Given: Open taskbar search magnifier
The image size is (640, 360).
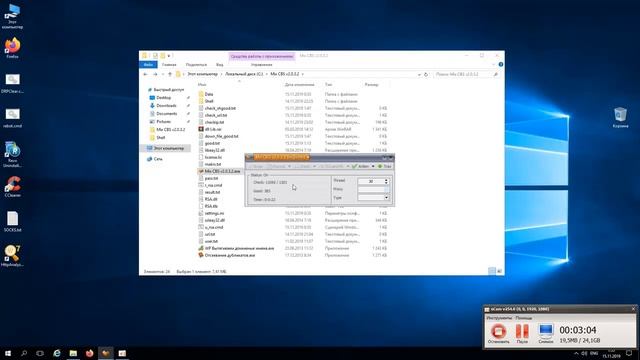Looking at the screenshot, I should coord(24,353).
